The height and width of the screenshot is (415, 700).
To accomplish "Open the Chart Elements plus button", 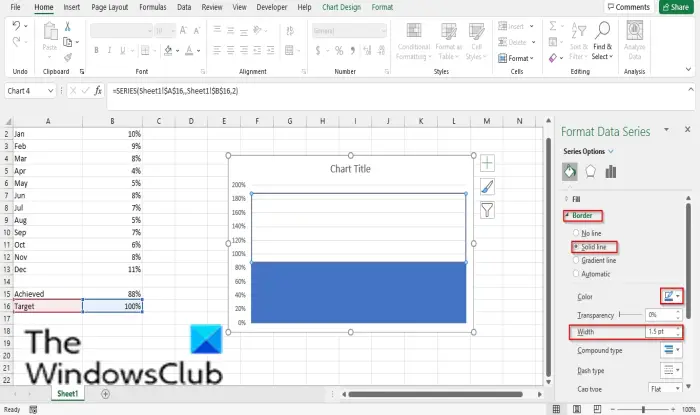I will pos(487,163).
